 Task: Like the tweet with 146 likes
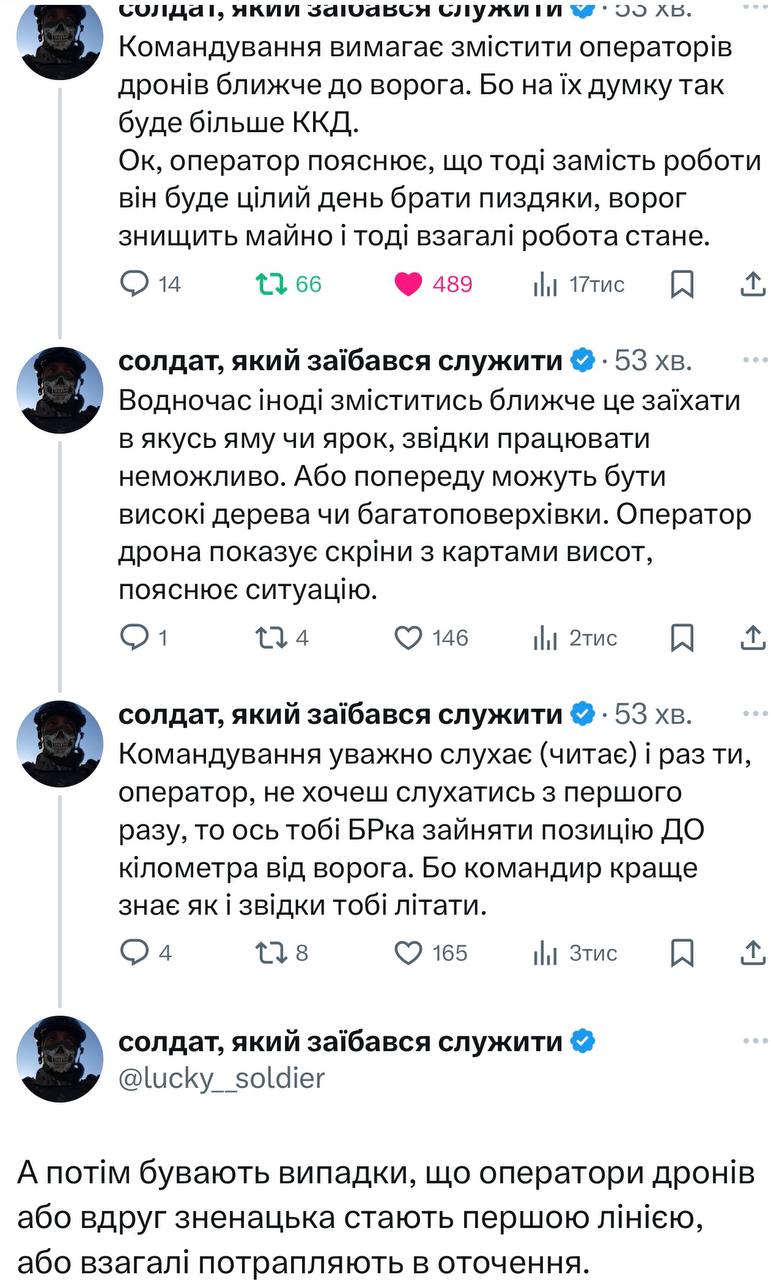coord(408,638)
